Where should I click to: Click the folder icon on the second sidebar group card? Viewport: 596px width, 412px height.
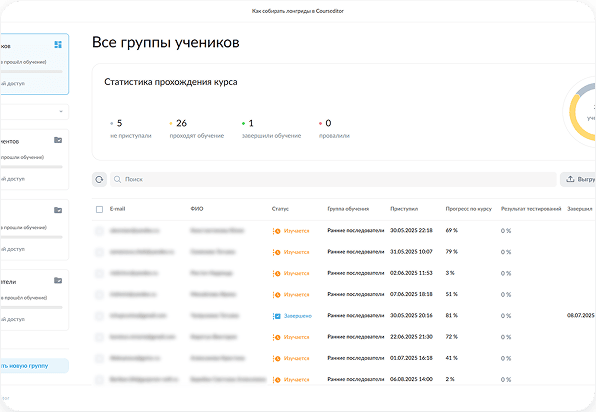[58, 140]
